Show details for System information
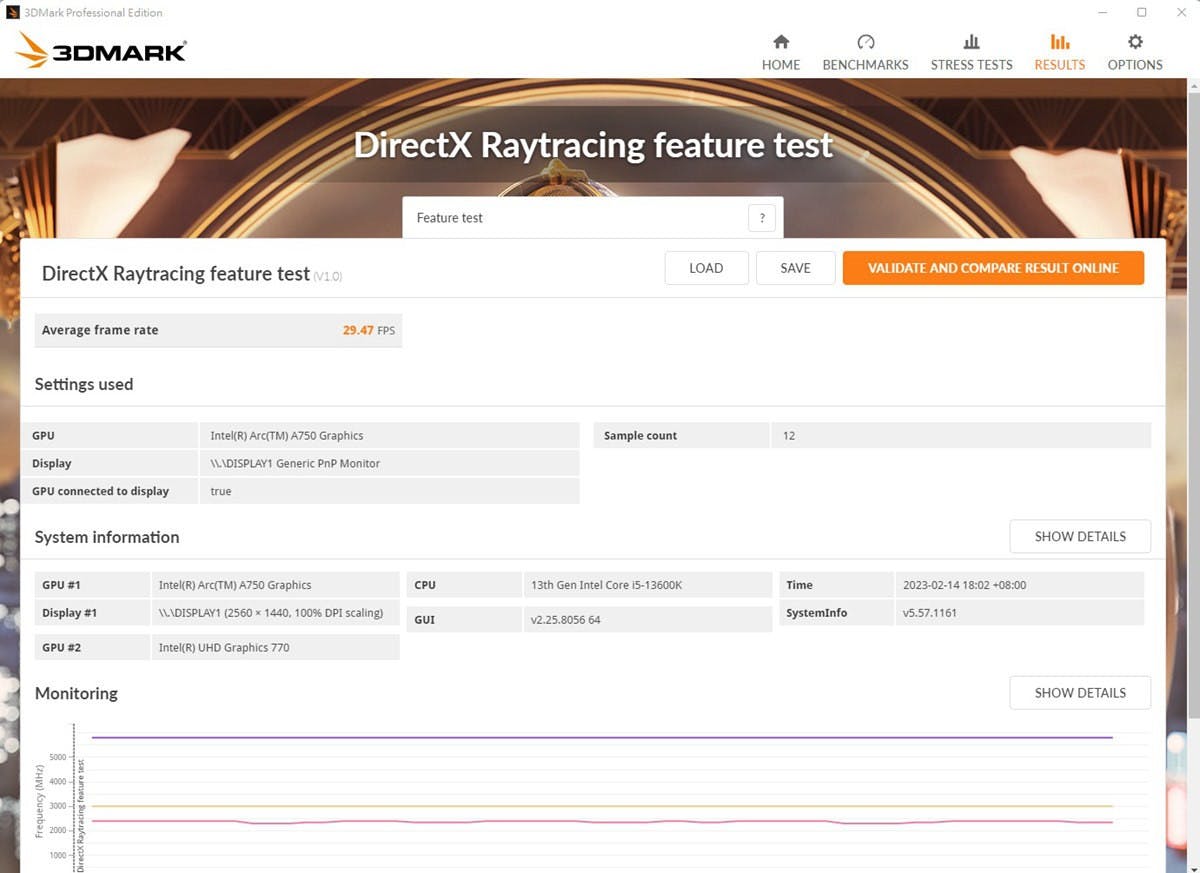 tap(1080, 537)
